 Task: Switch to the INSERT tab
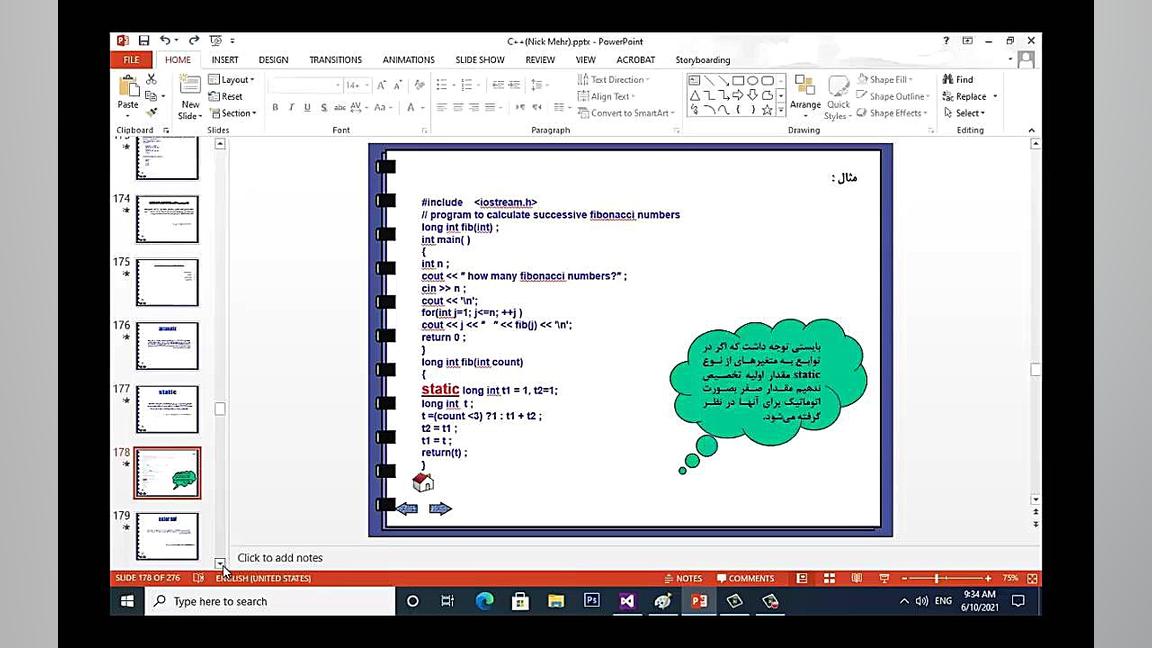(x=225, y=60)
